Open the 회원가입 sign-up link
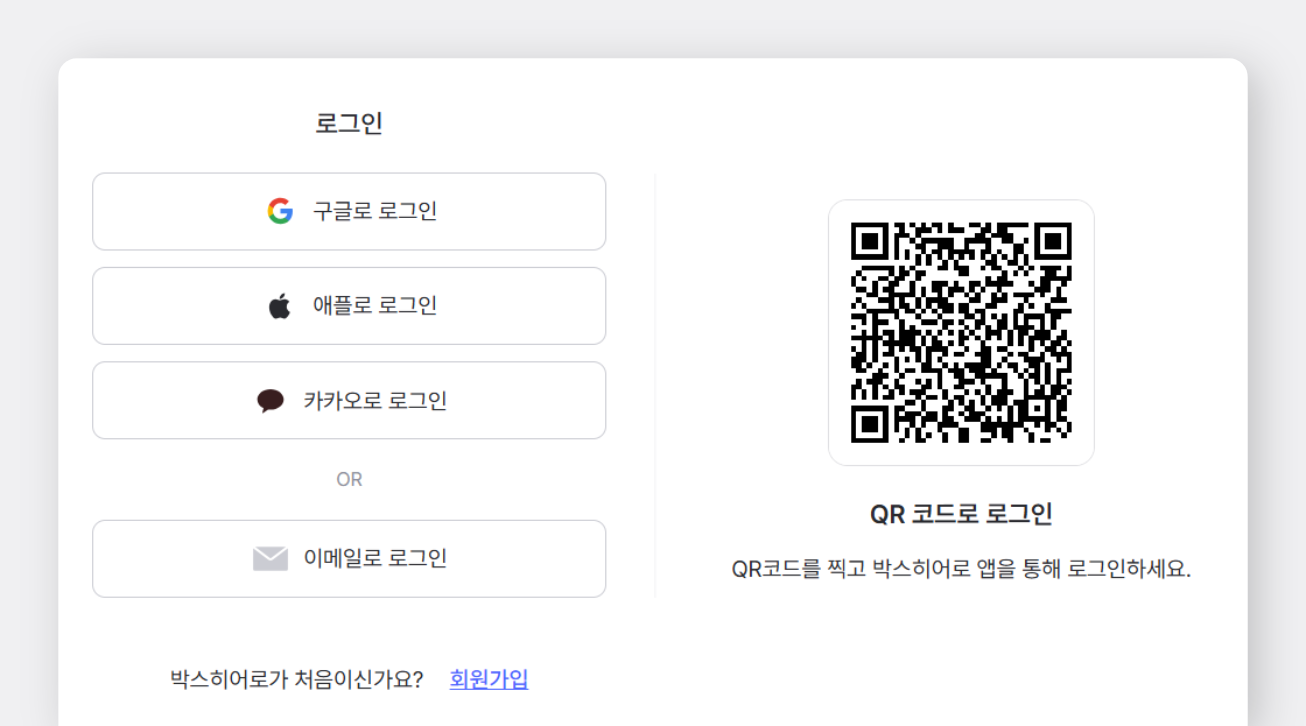This screenshot has height=726, width=1306. coord(489,679)
